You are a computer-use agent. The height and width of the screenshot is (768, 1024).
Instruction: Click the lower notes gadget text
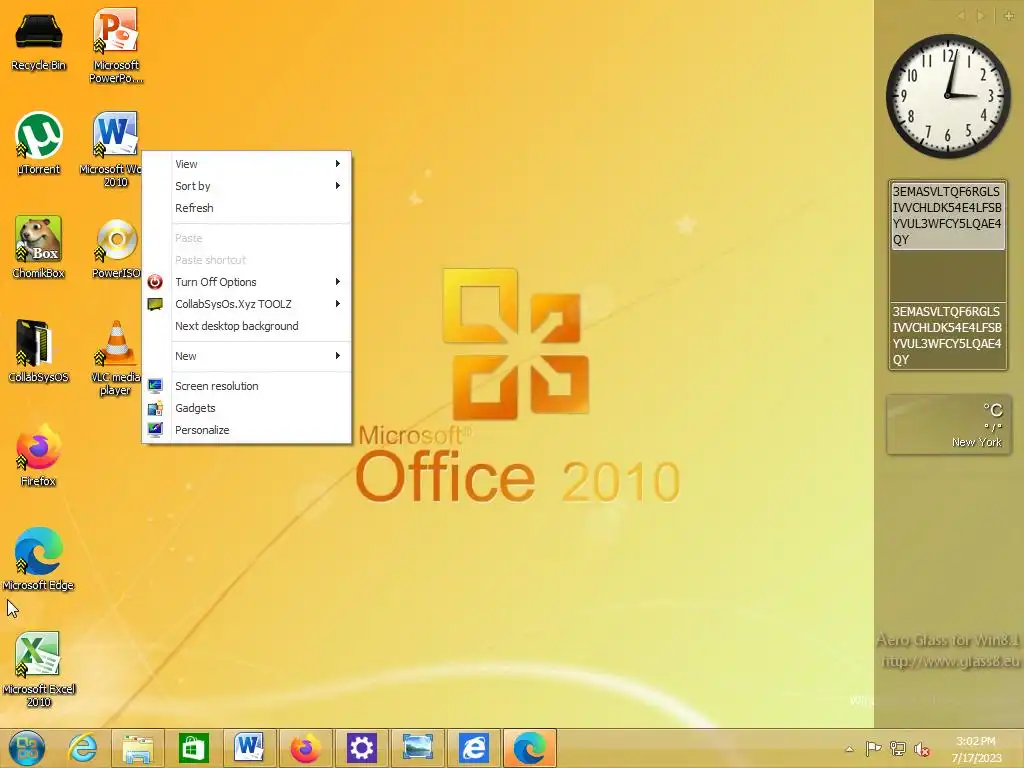point(947,335)
